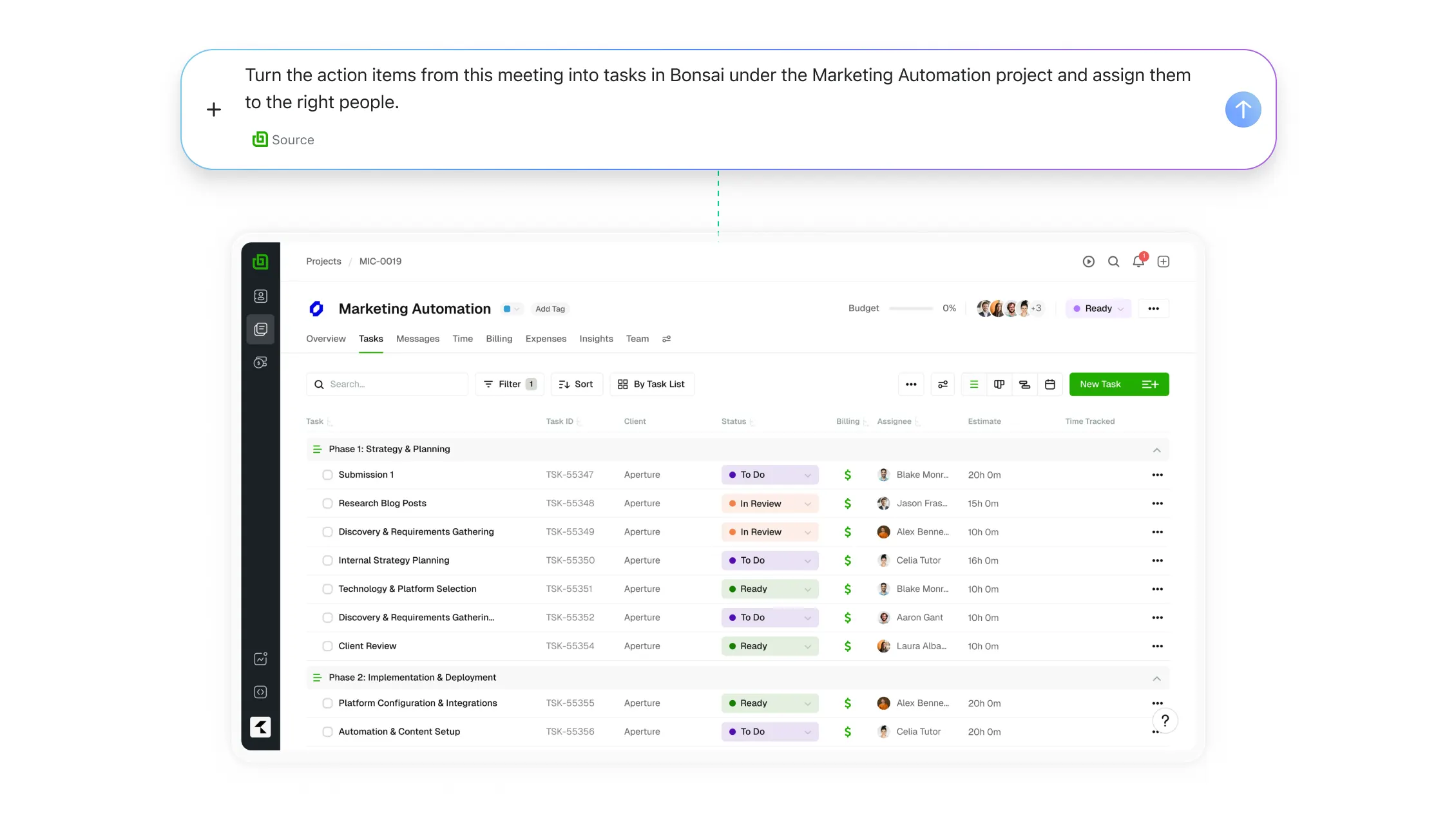
Task: Focus the task Search field
Action: tap(387, 385)
